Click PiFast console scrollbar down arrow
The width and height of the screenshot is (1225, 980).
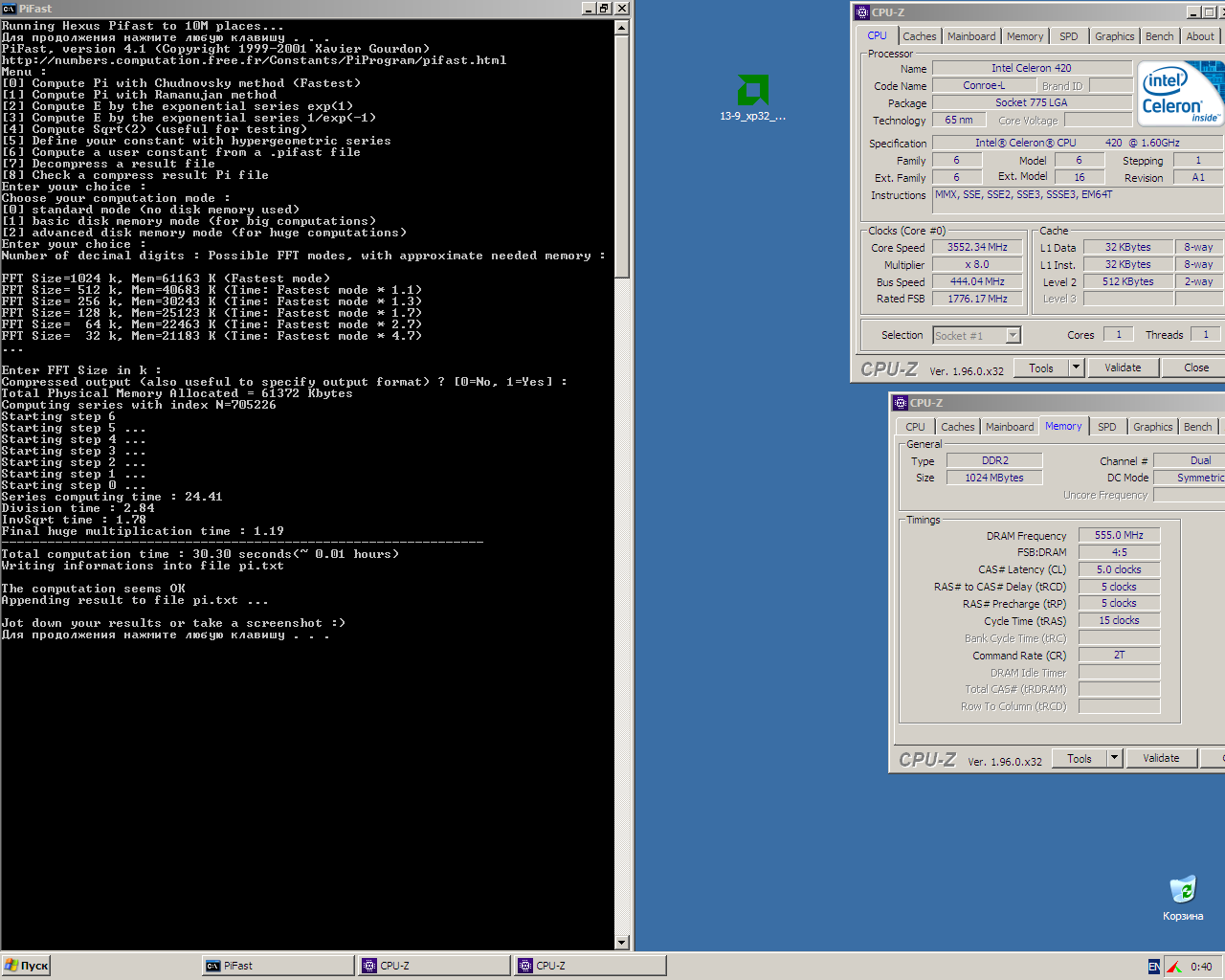click(x=622, y=943)
